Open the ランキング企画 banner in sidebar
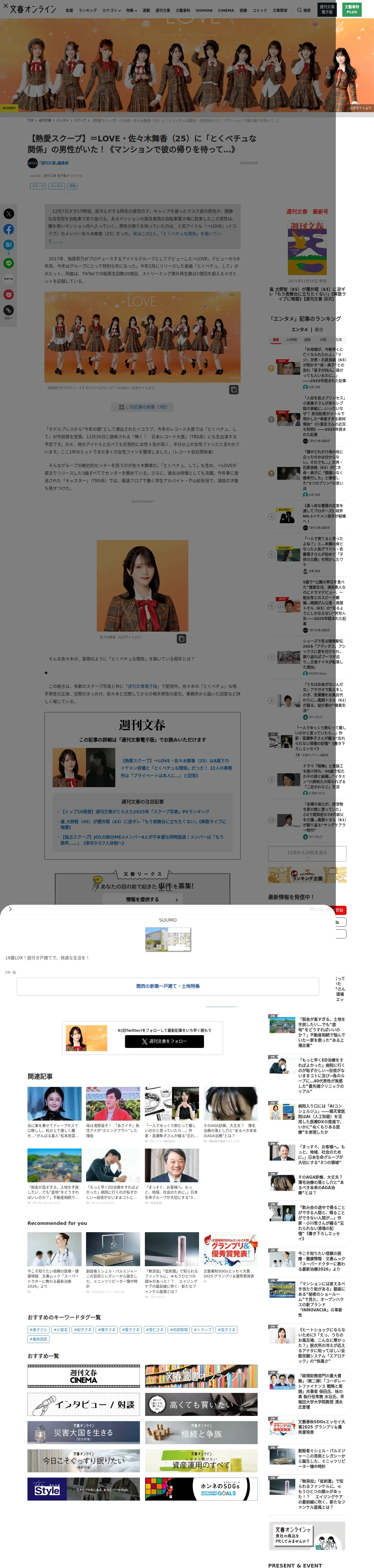The image size is (374, 1568). 307,875
